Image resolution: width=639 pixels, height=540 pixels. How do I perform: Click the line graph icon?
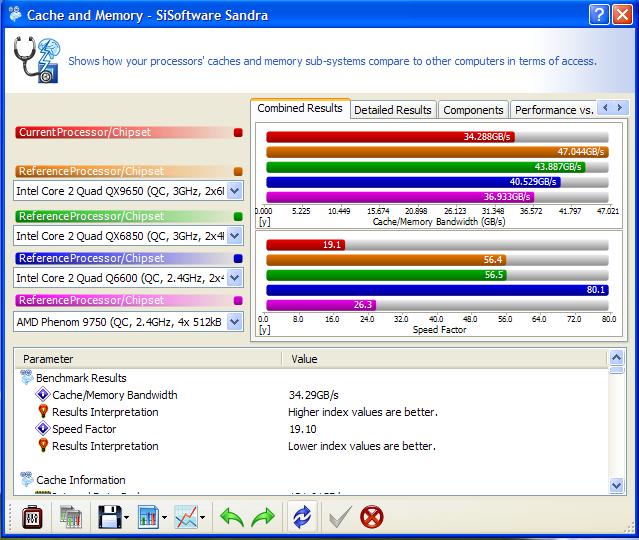coord(186,517)
